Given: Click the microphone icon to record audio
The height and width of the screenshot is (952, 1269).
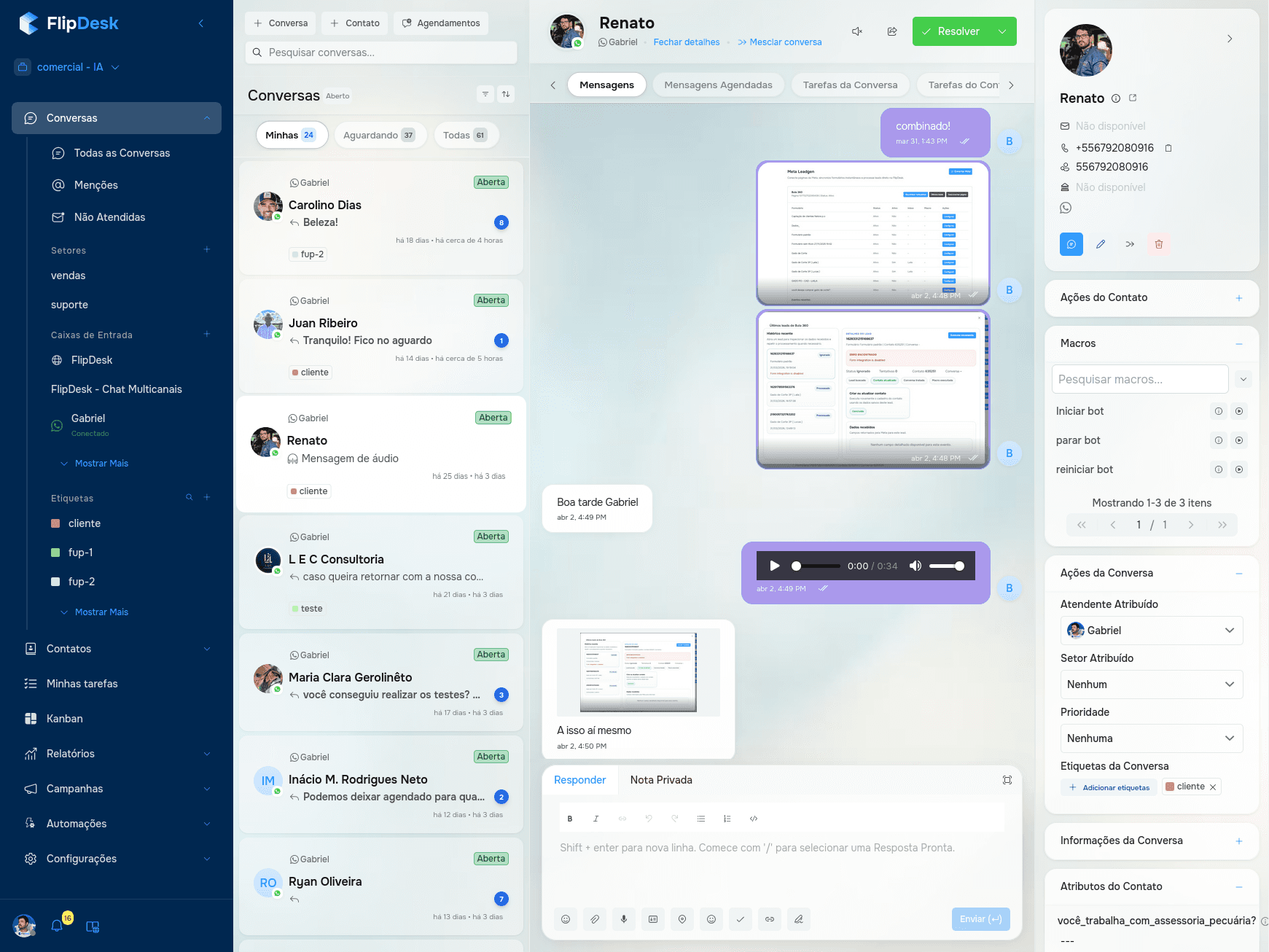Looking at the screenshot, I should click(x=624, y=919).
